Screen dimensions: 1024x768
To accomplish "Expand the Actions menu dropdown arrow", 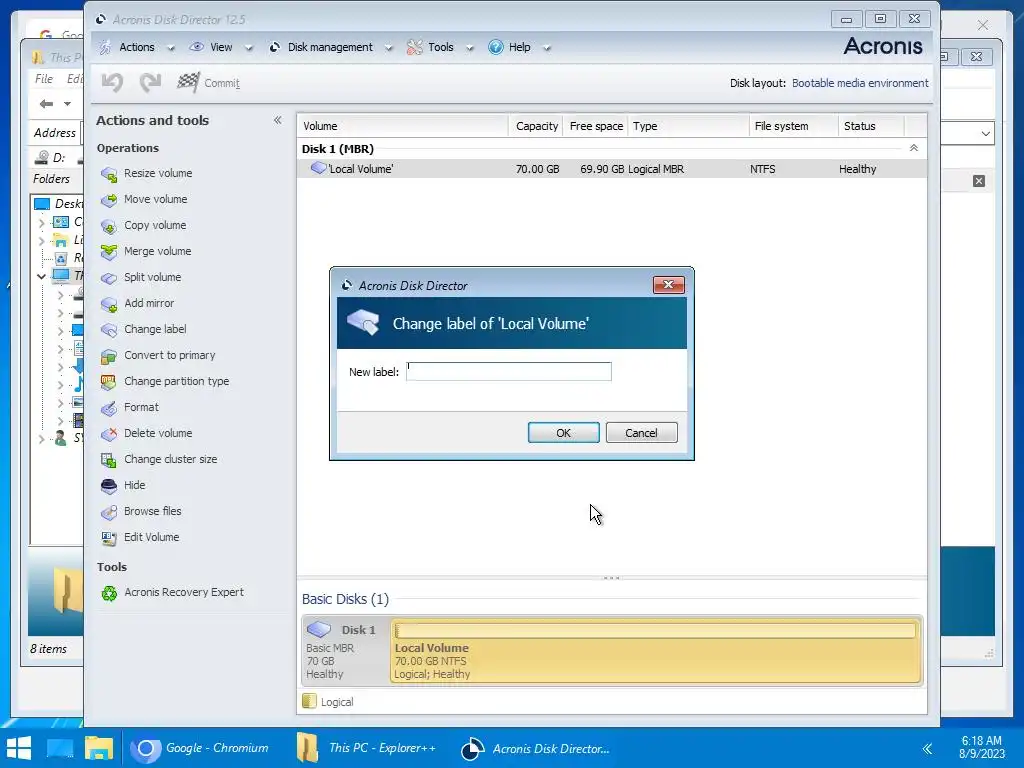I will 171,48.
